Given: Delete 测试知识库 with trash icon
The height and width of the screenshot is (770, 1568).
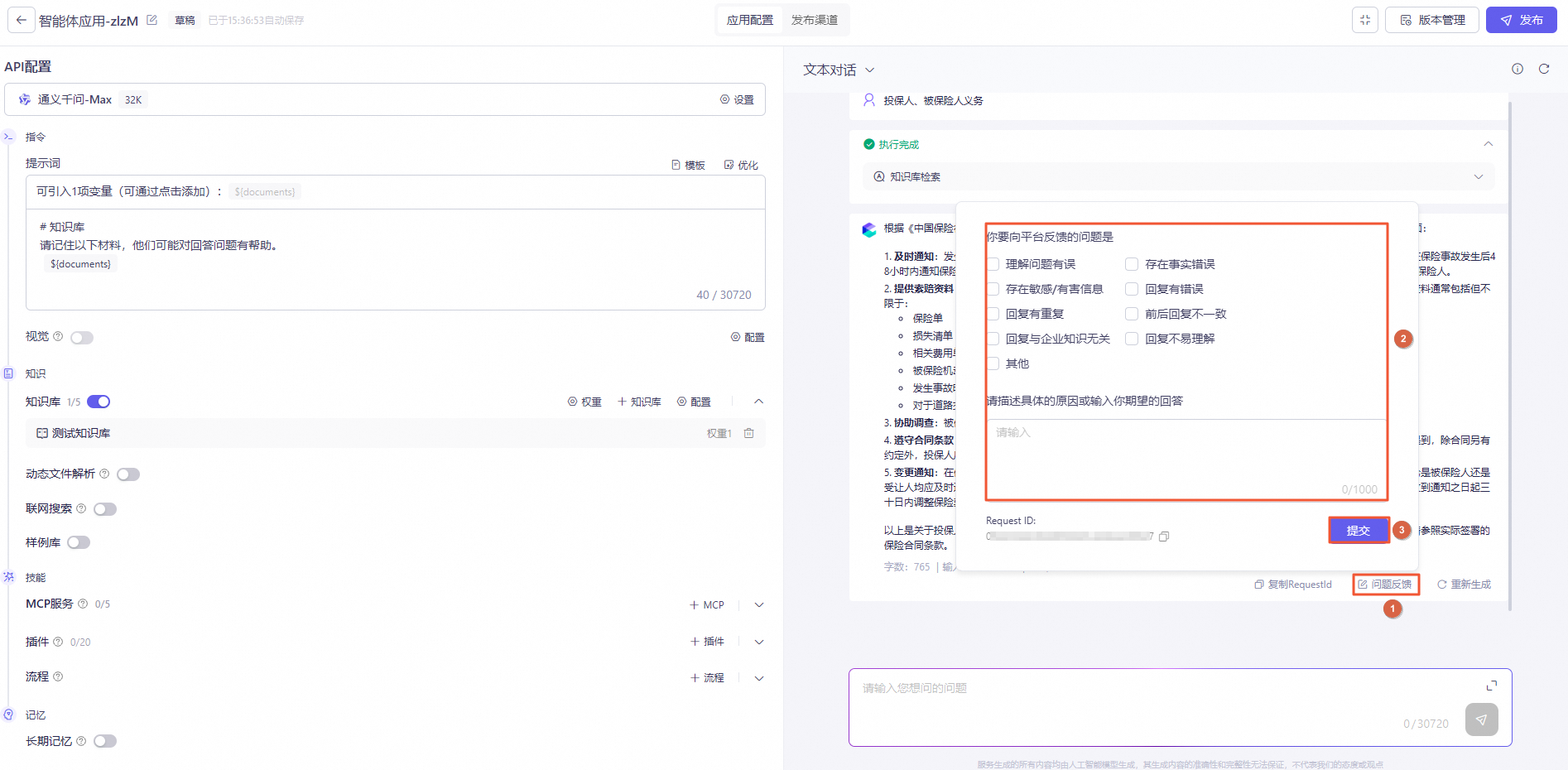Looking at the screenshot, I should click(748, 433).
